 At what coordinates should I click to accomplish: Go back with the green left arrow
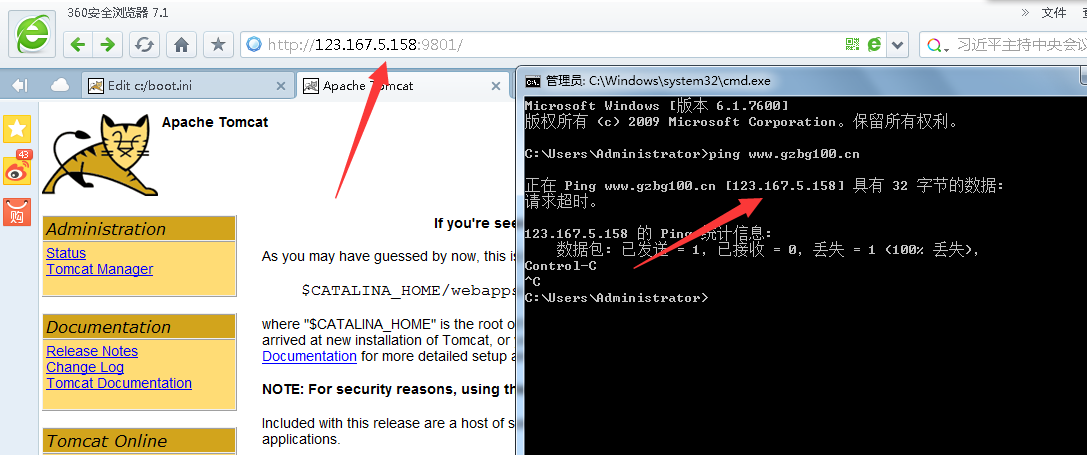coord(78,45)
